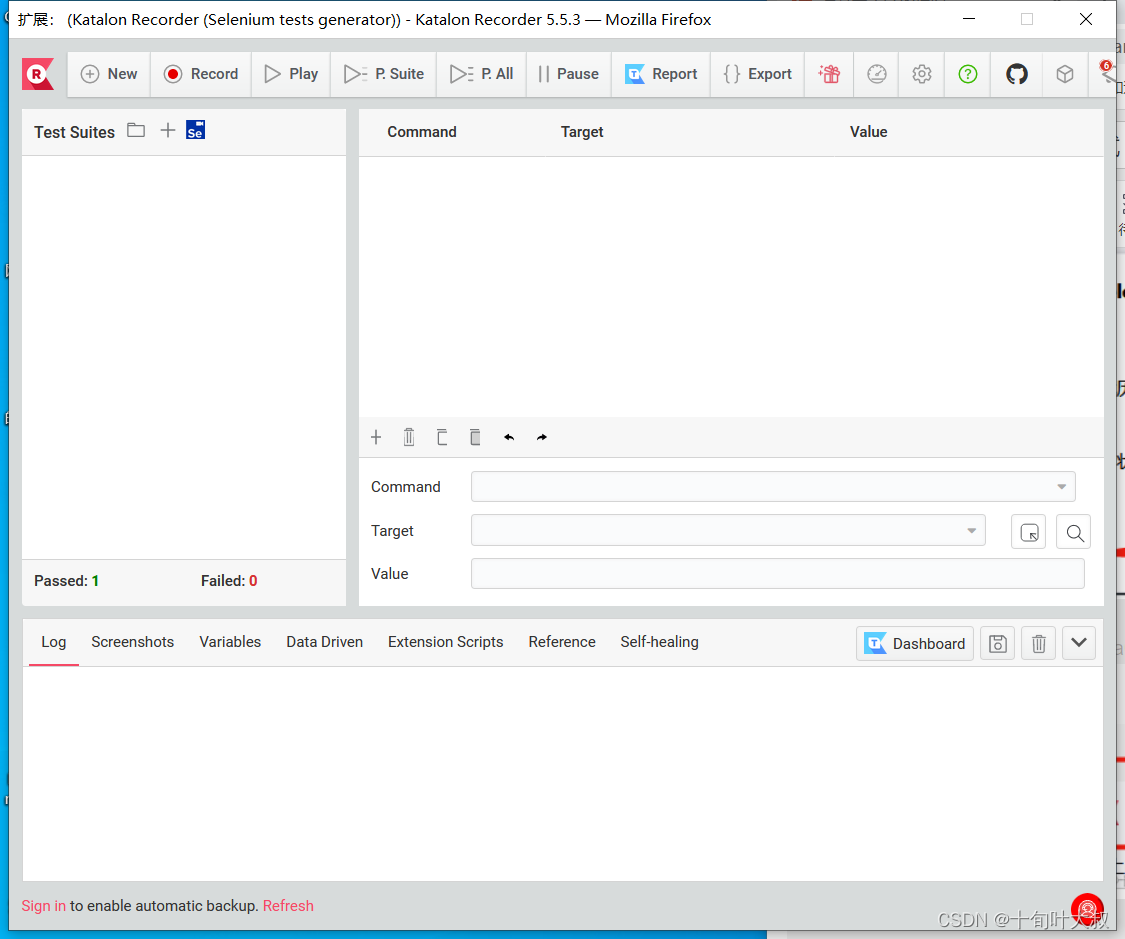
Task: Click the find target magnifier icon
Action: pos(1074,532)
